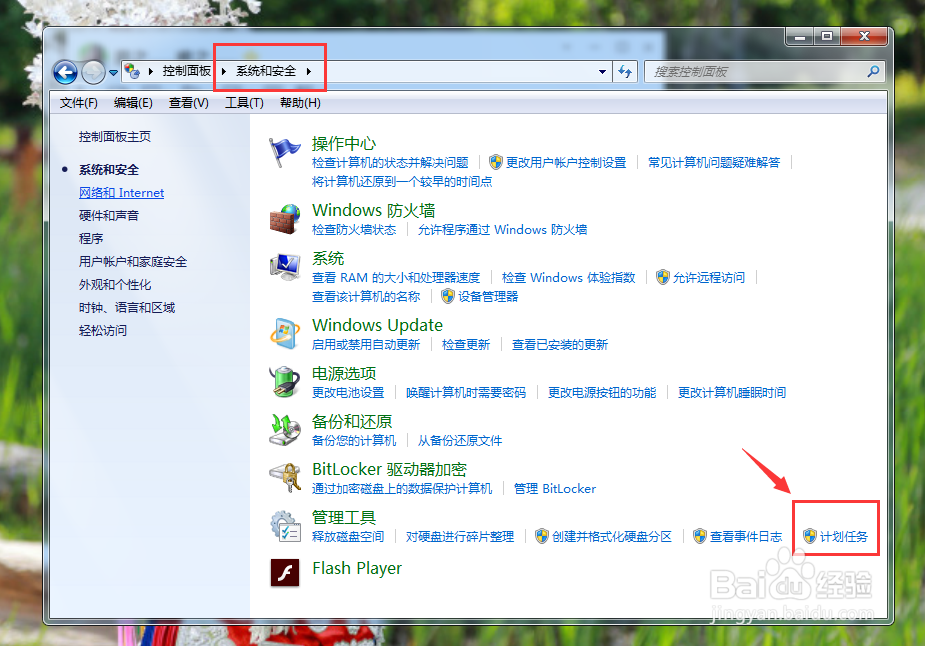Click 对硬盘进行碎片整理 link
The height and width of the screenshot is (646, 925).
pos(460,536)
